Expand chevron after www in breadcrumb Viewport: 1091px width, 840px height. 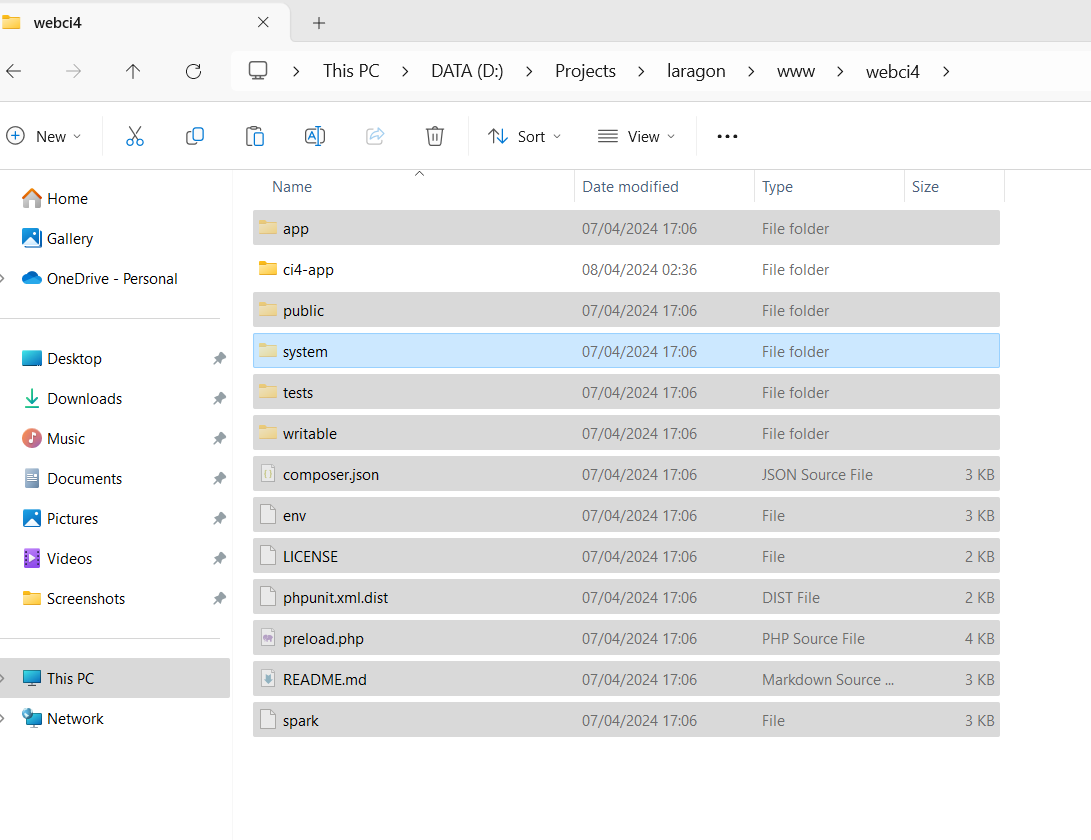click(x=841, y=72)
